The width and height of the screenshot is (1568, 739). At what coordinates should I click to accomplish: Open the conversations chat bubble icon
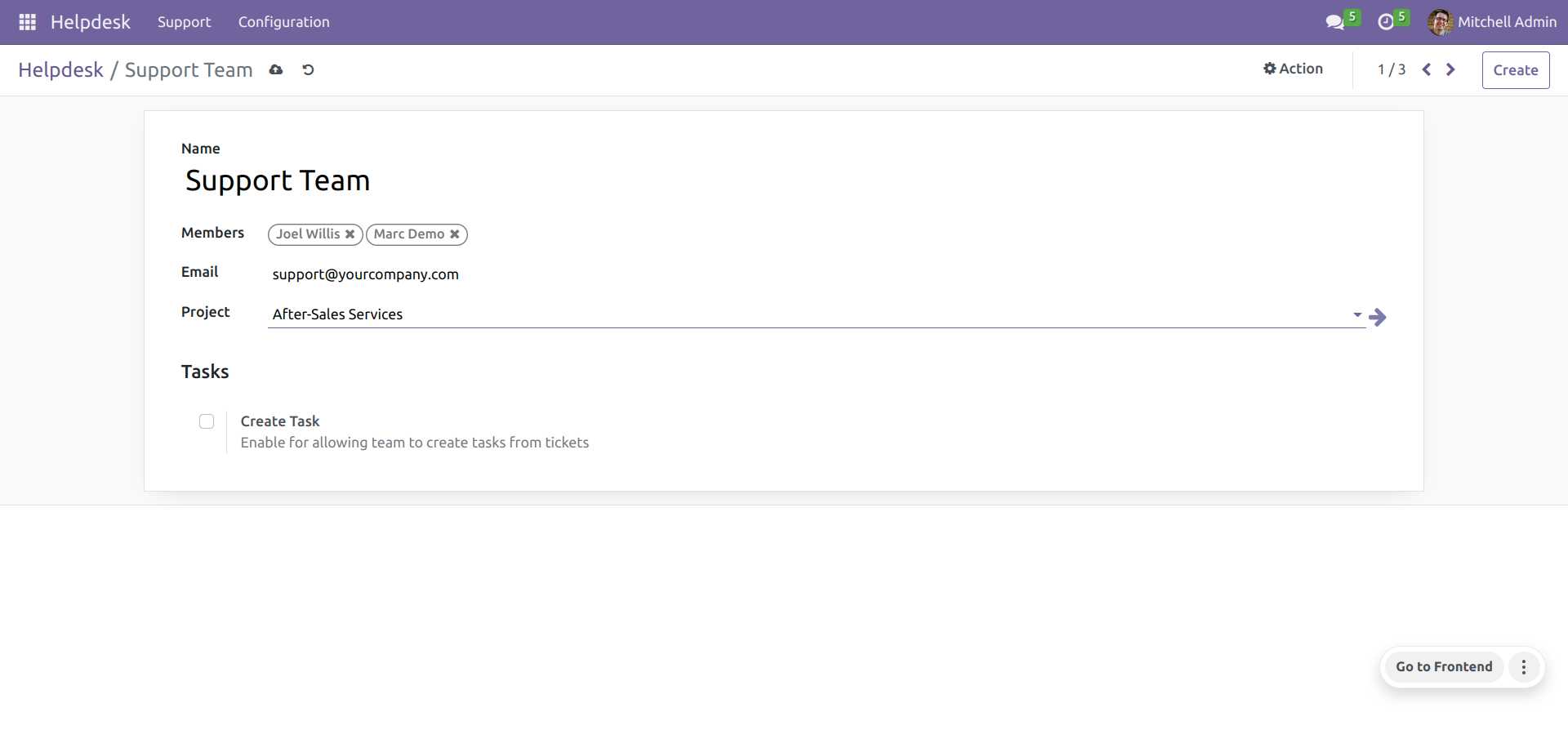click(x=1334, y=22)
